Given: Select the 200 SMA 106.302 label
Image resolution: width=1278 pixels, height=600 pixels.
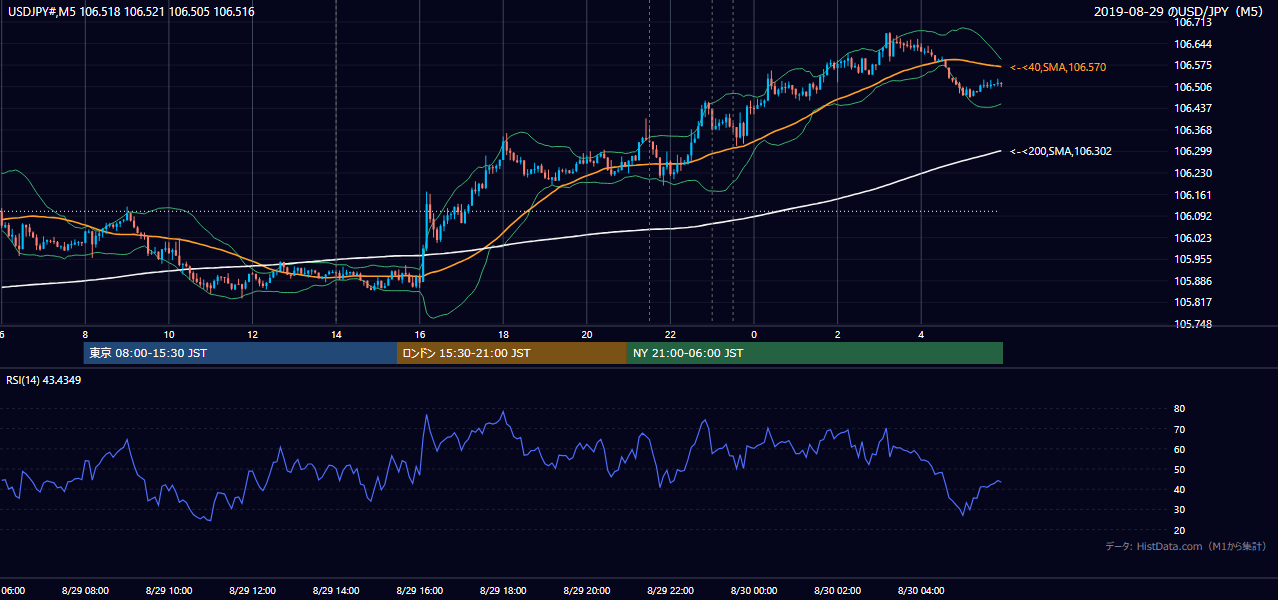Looking at the screenshot, I should coord(1060,151).
